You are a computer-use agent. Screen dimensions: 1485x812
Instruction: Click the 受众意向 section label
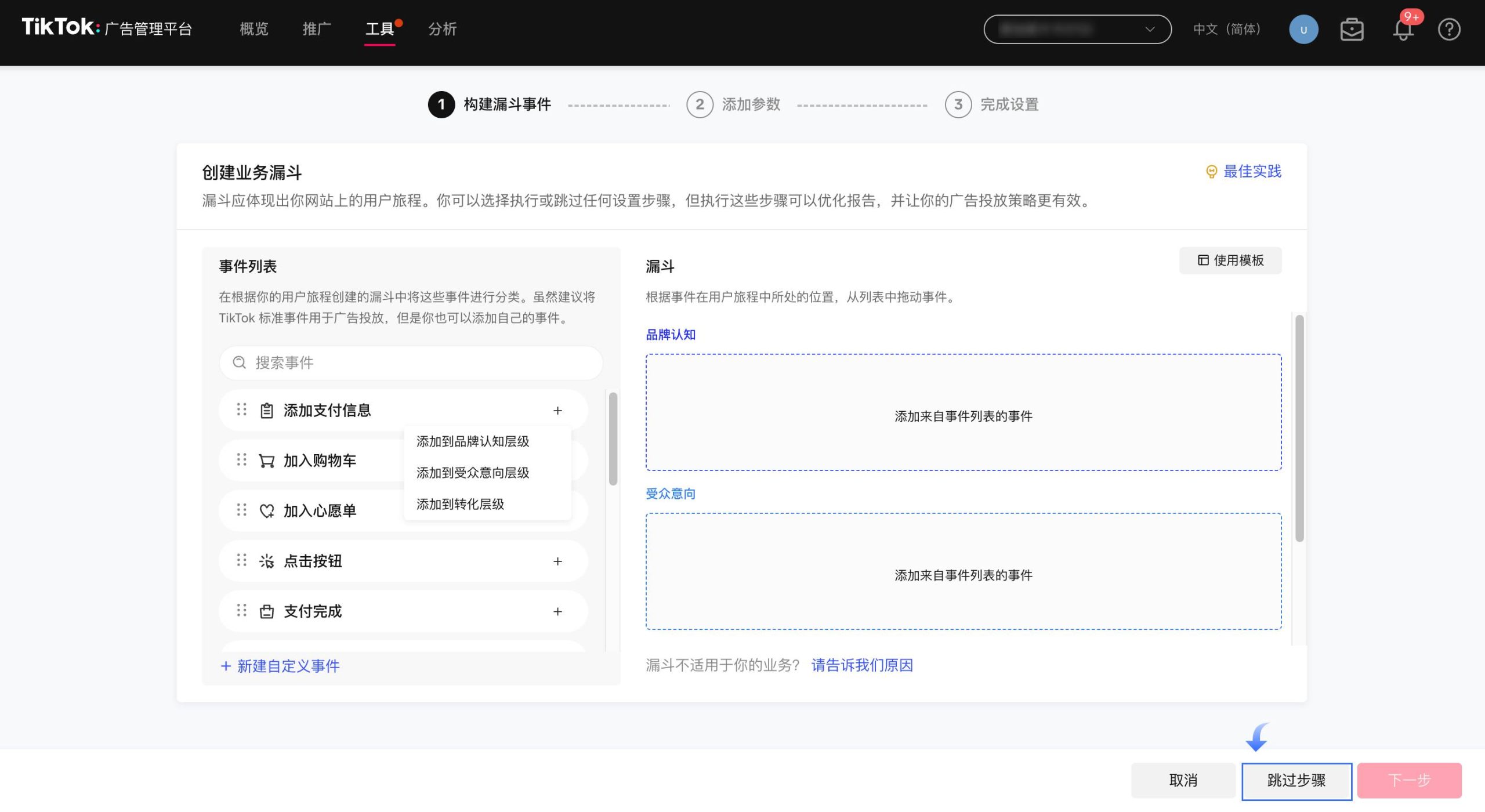click(x=671, y=494)
